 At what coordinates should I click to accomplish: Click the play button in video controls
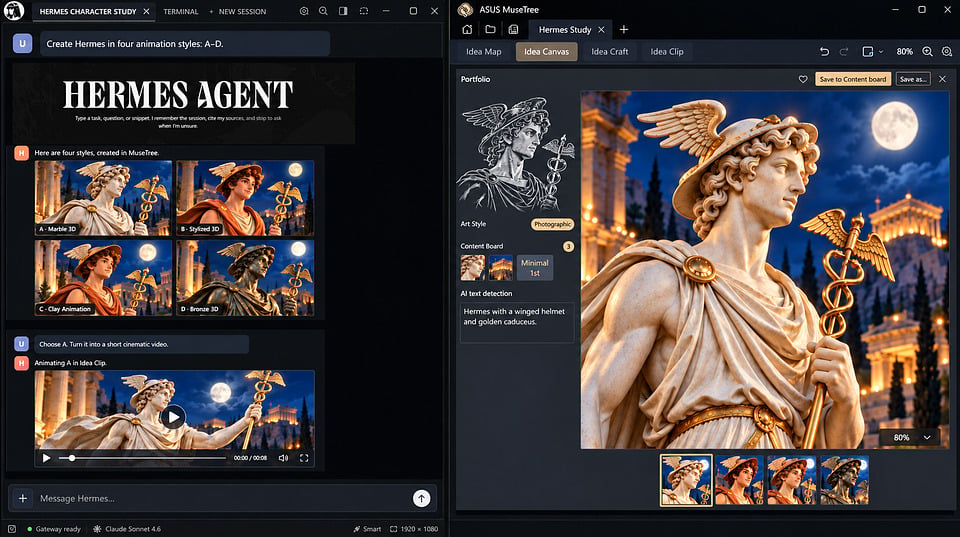pyautogui.click(x=47, y=458)
